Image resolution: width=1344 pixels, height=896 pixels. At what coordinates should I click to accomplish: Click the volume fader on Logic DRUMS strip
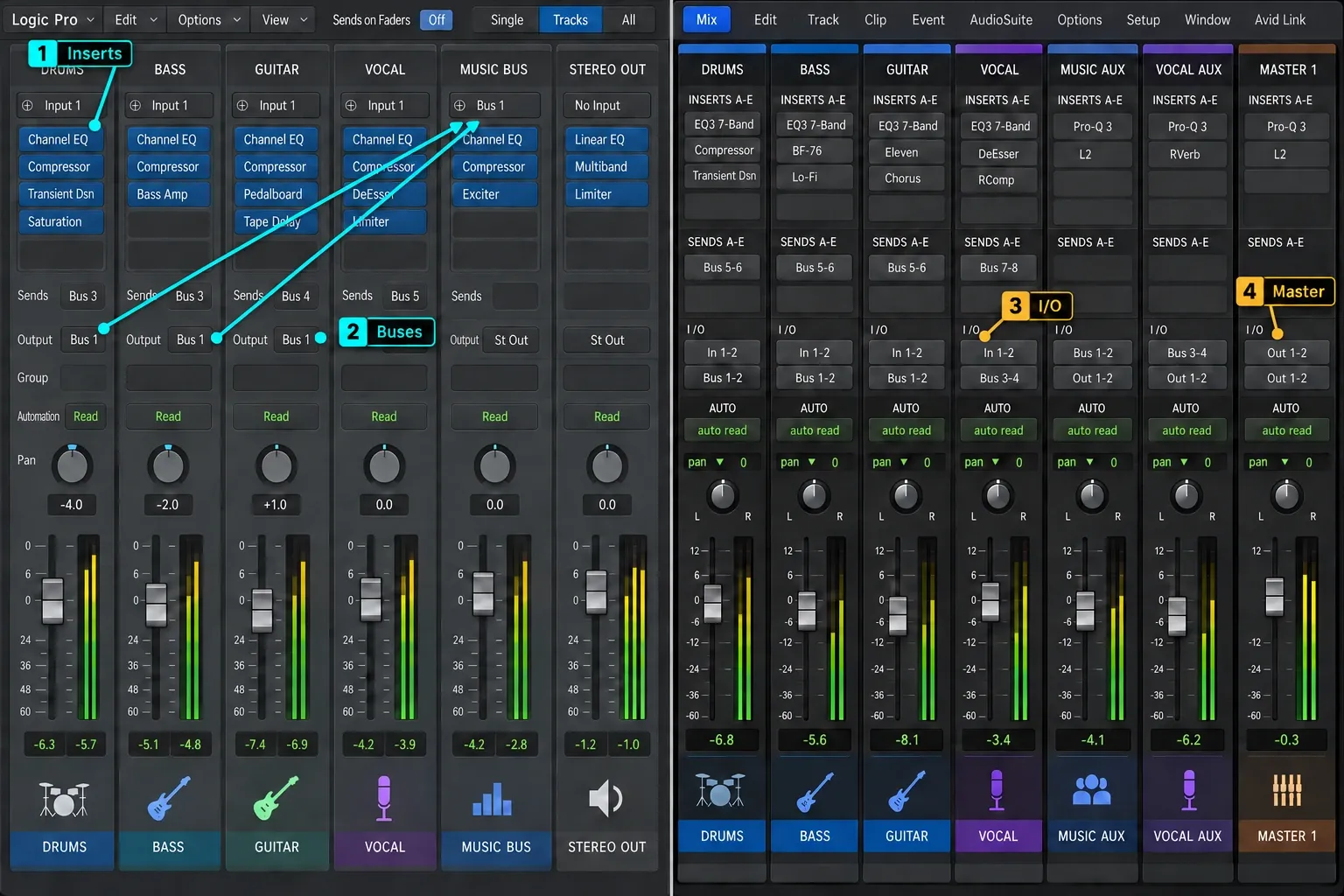pos(52,599)
